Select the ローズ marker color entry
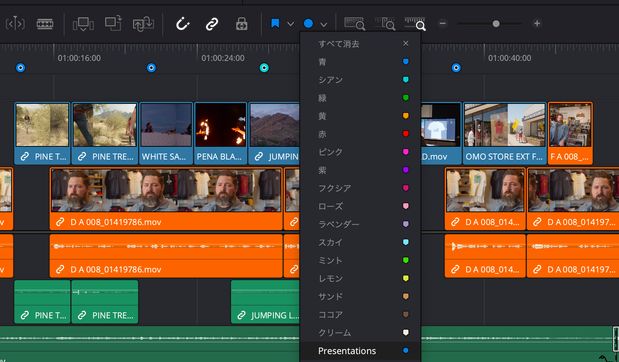 [x=360, y=206]
